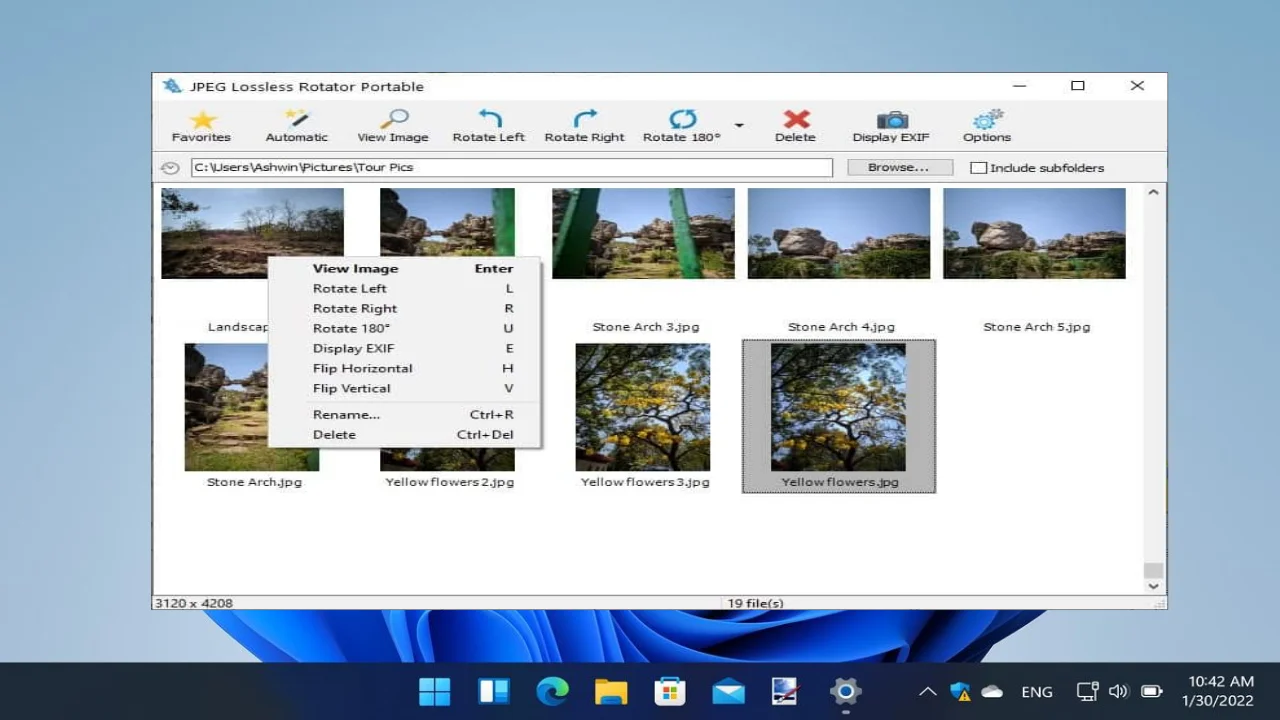The height and width of the screenshot is (720, 1280).
Task: Show hidden system tray icons chevron
Action: [x=927, y=691]
